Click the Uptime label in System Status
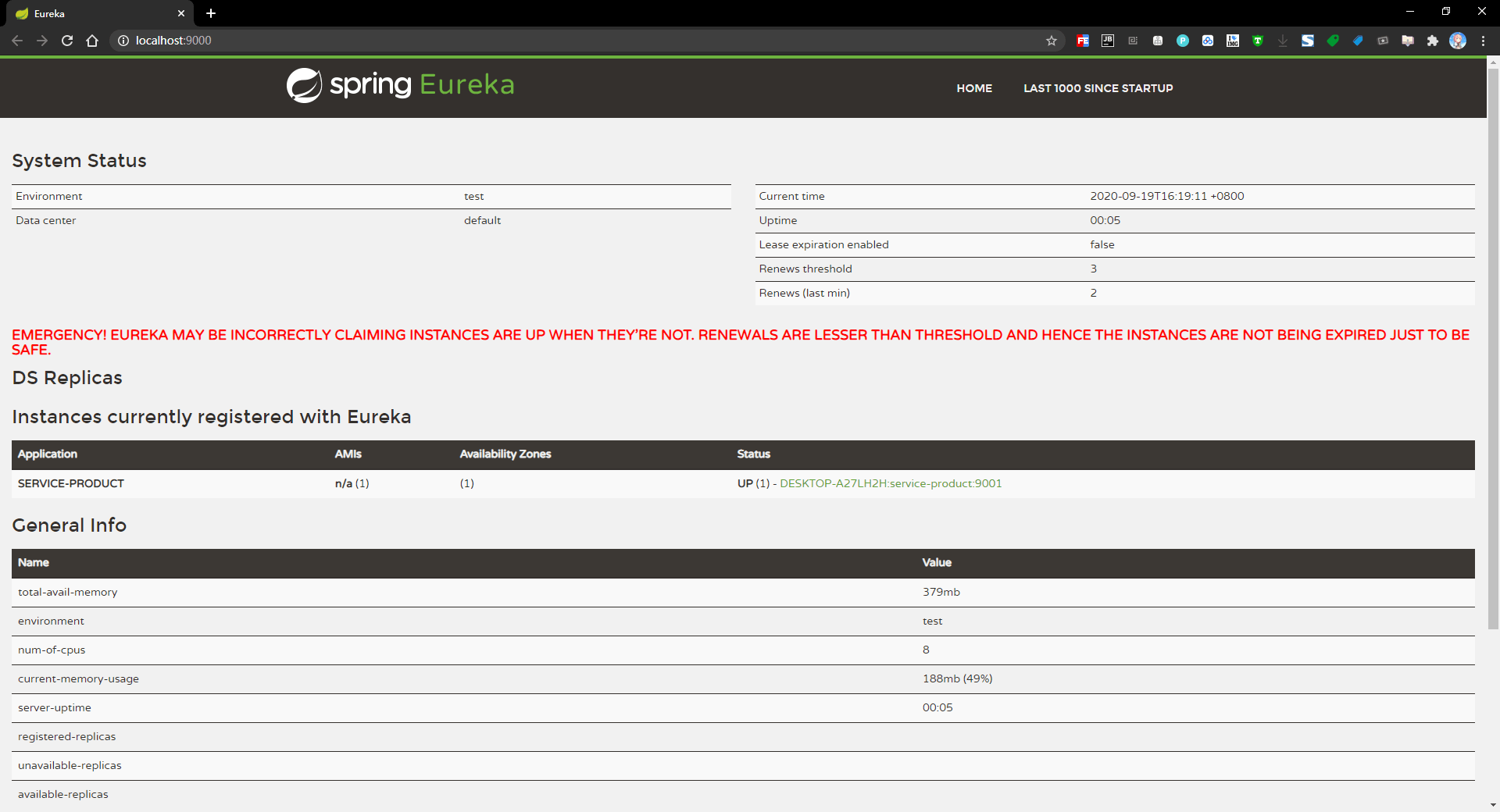 [778, 220]
